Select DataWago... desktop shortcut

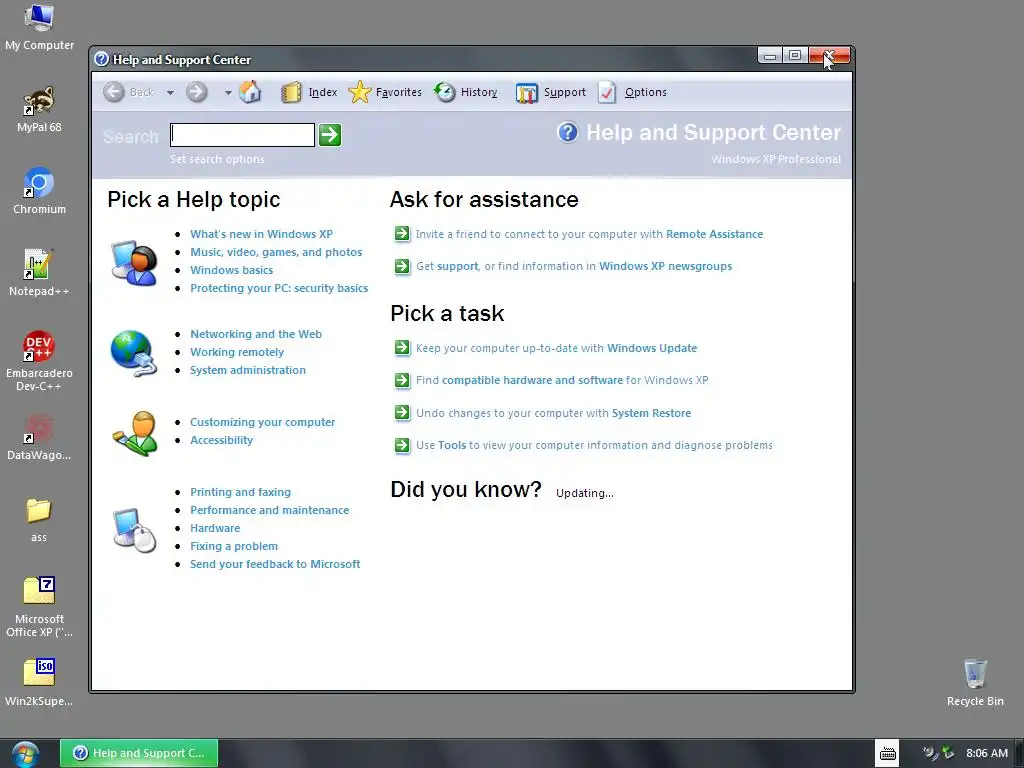(39, 437)
